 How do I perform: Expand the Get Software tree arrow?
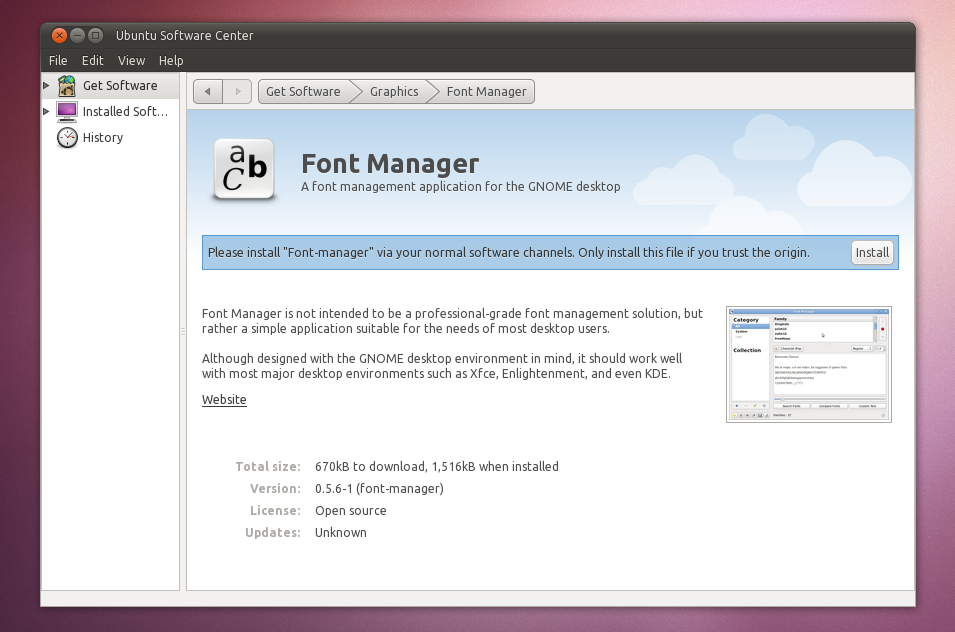pos(46,86)
